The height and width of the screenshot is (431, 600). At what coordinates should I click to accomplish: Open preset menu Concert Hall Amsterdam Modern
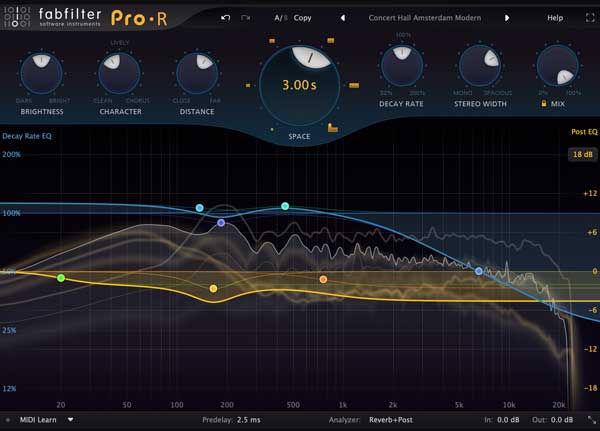click(425, 18)
